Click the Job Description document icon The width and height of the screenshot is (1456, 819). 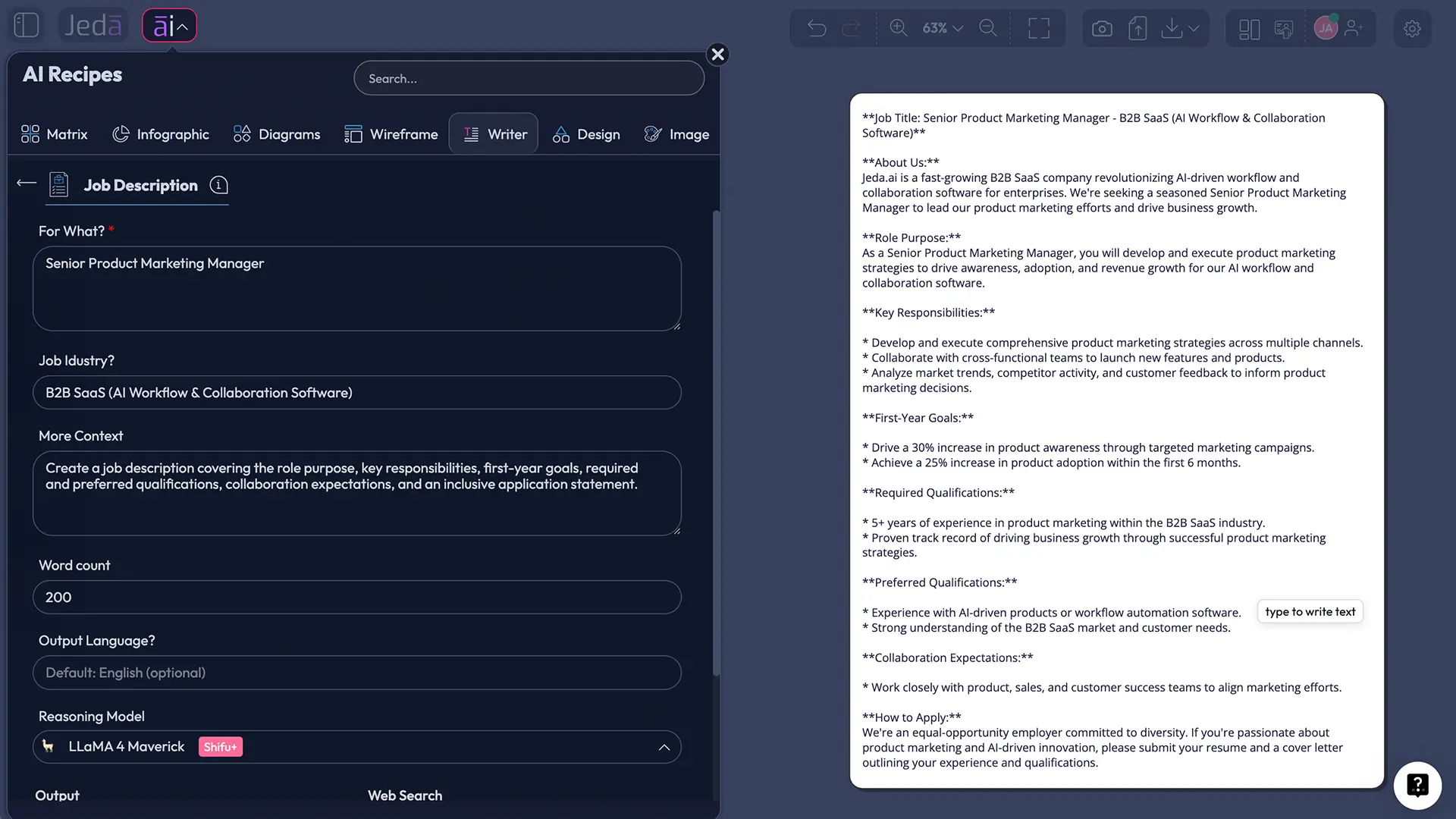pyautogui.click(x=59, y=184)
